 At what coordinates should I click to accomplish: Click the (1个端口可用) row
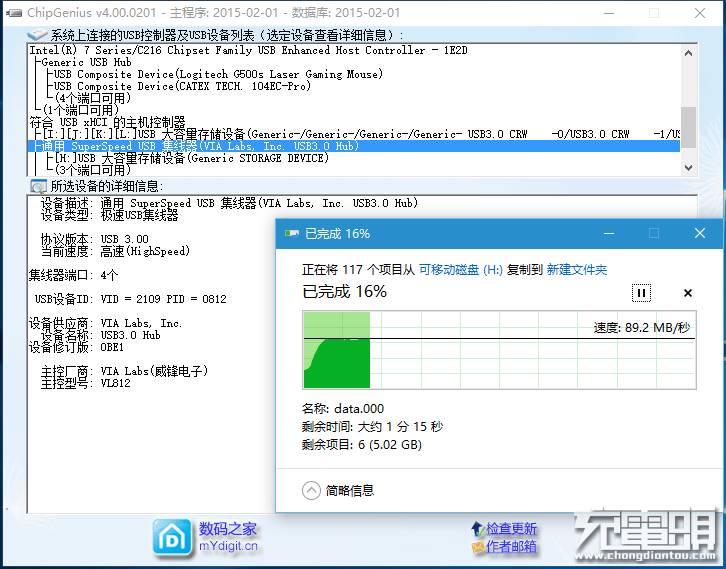(x=81, y=110)
